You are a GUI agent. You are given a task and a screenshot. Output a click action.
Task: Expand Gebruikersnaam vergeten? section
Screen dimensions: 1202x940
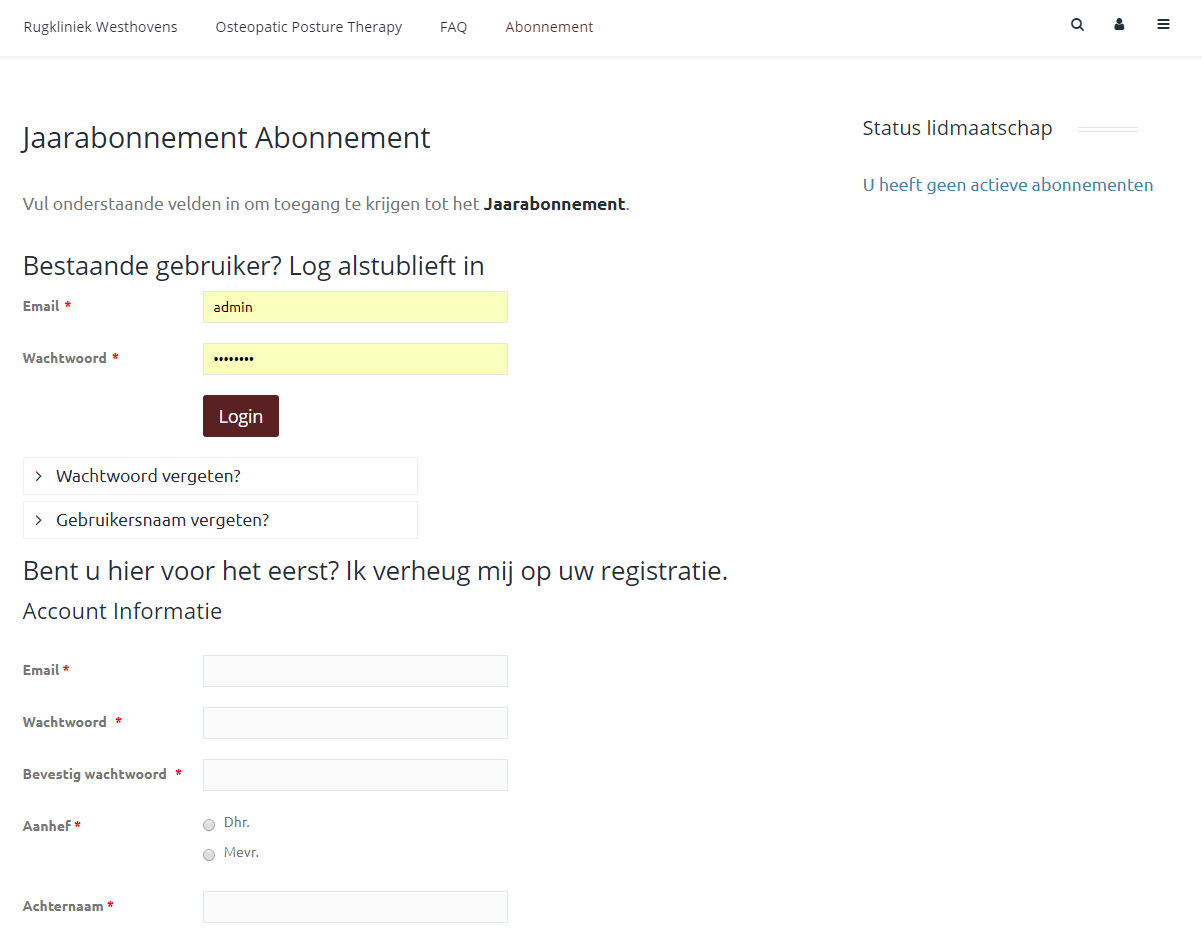162,520
